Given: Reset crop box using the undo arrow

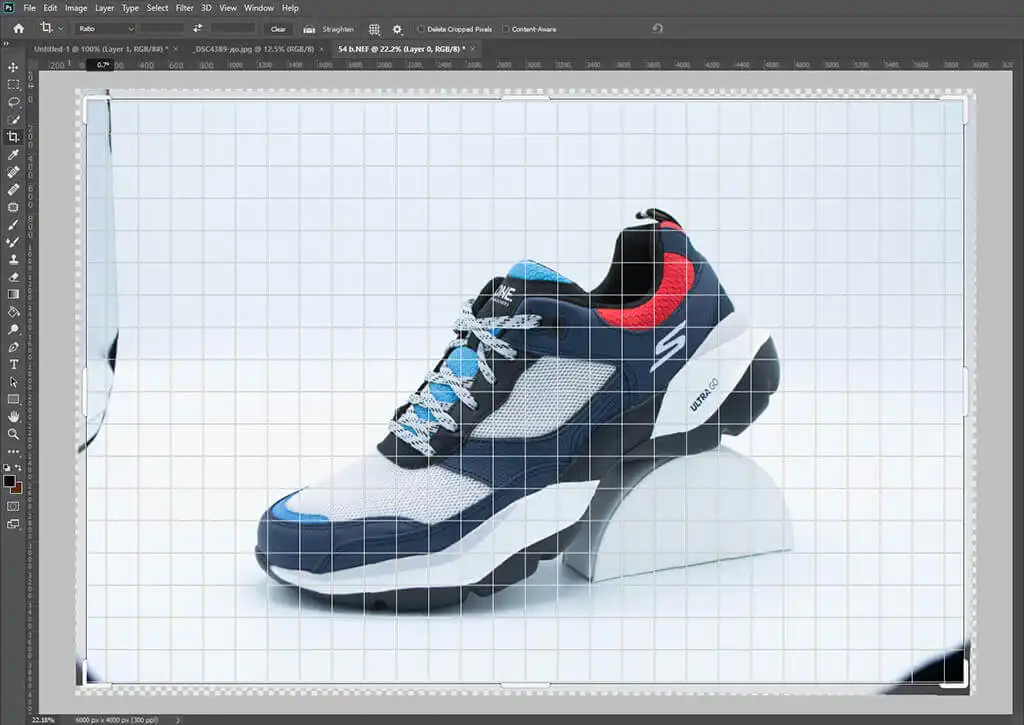Looking at the screenshot, I should [x=658, y=28].
